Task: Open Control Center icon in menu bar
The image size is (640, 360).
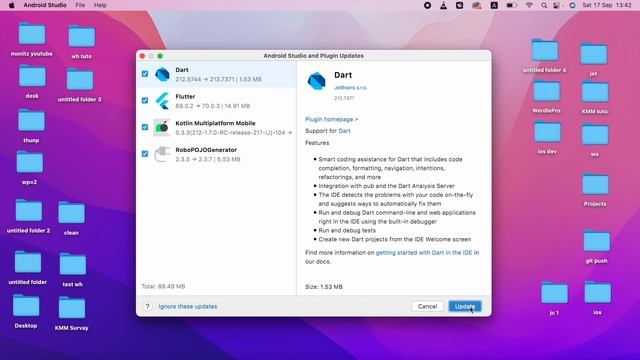Action: (557, 5)
